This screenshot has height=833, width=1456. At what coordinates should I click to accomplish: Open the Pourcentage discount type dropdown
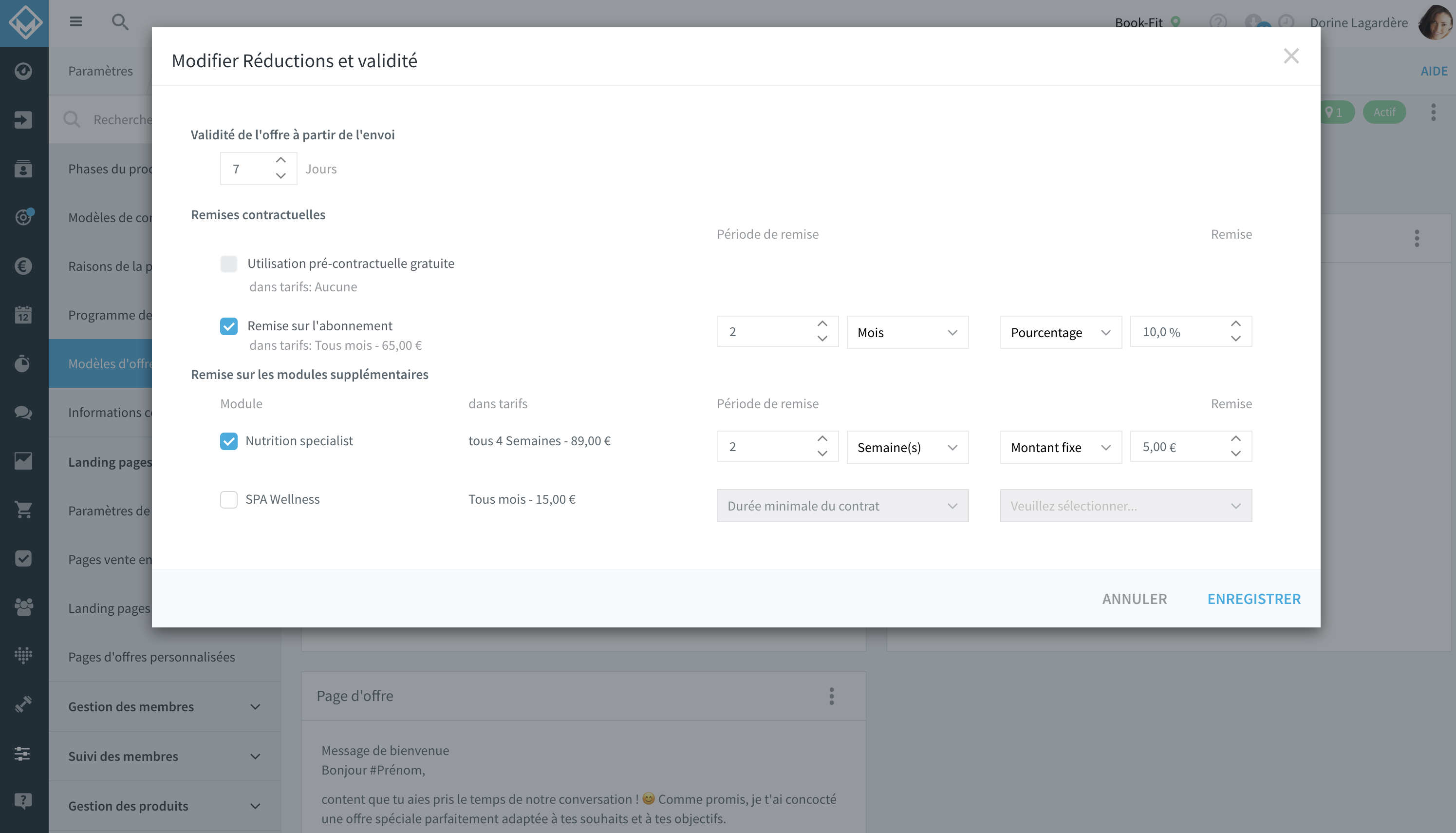(1061, 332)
